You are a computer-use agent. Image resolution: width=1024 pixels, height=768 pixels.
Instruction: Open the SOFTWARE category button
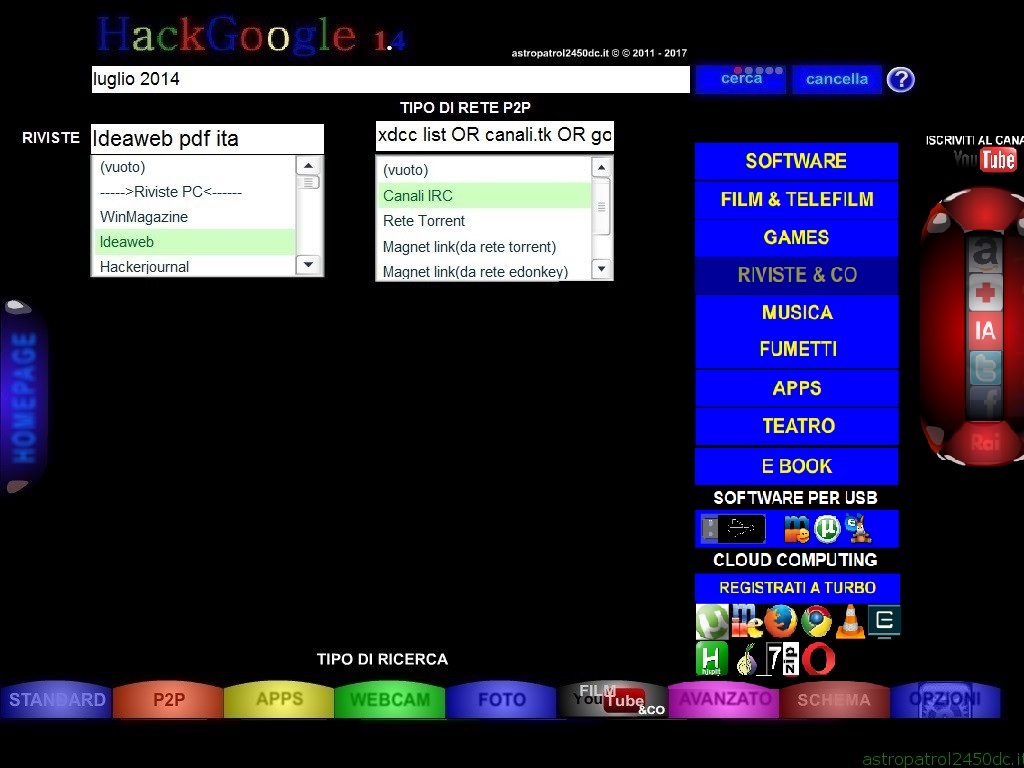point(796,161)
